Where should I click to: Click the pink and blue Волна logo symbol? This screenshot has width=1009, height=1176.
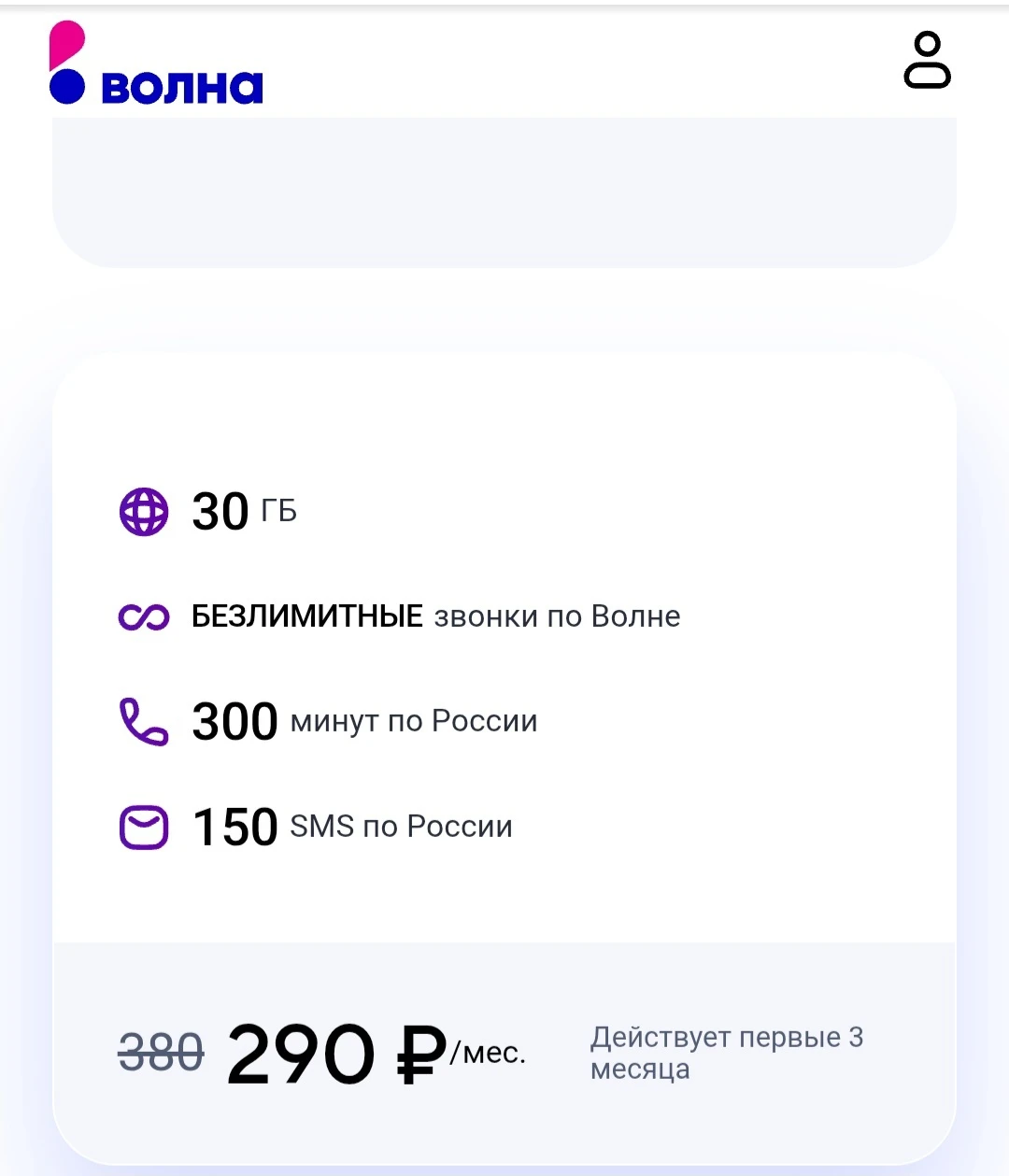tap(67, 64)
